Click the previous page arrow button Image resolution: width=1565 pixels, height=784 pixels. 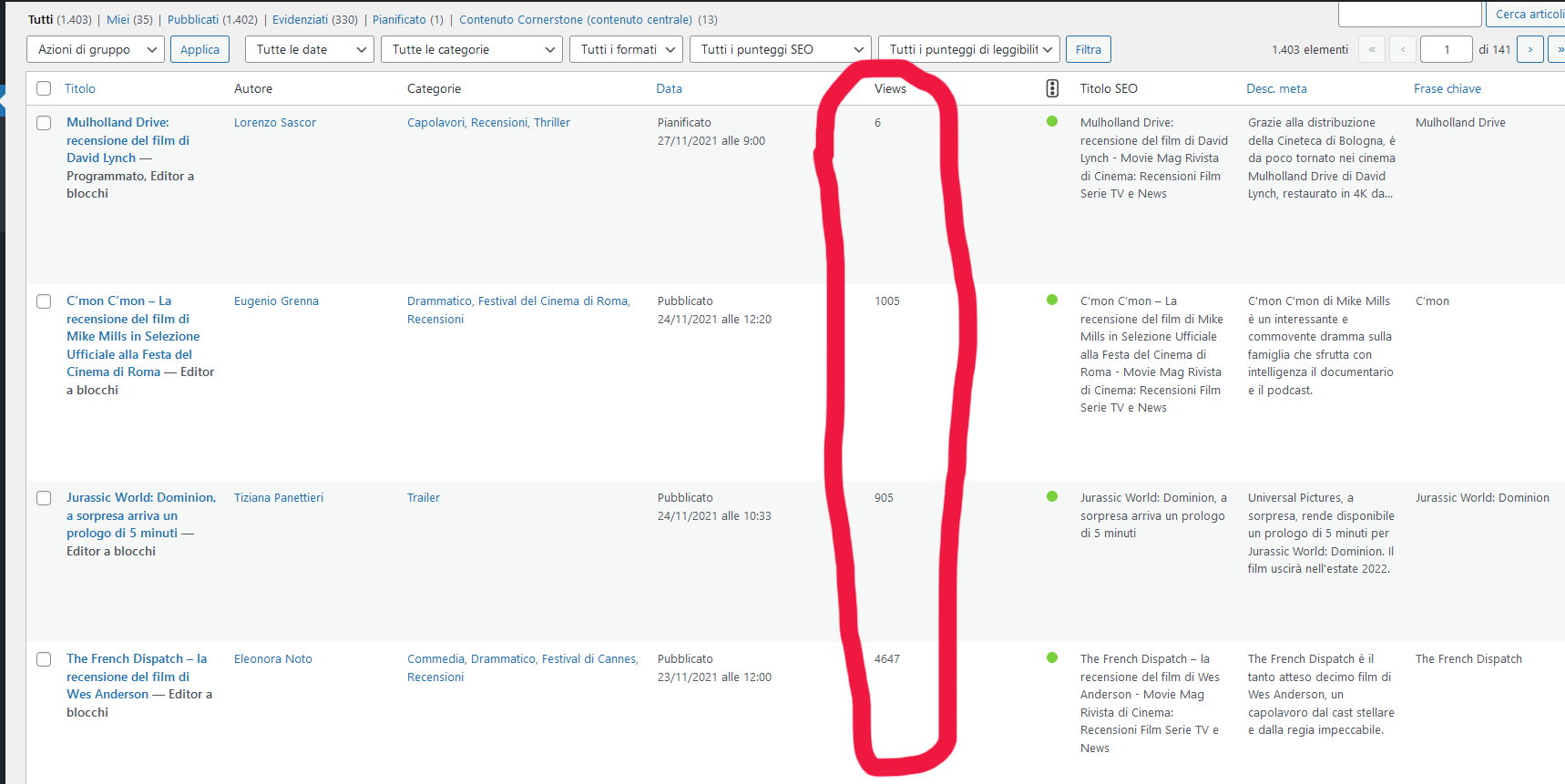click(x=1403, y=49)
